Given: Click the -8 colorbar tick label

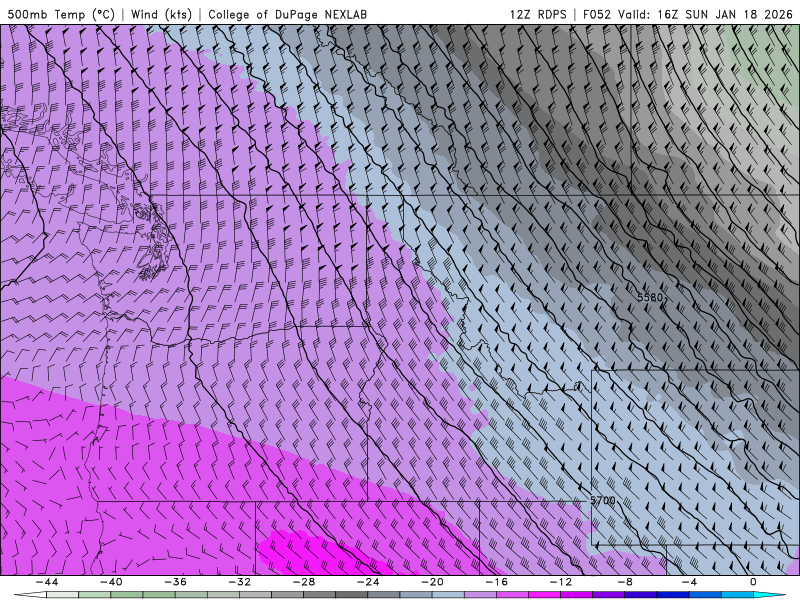Looking at the screenshot, I should 626,582.
